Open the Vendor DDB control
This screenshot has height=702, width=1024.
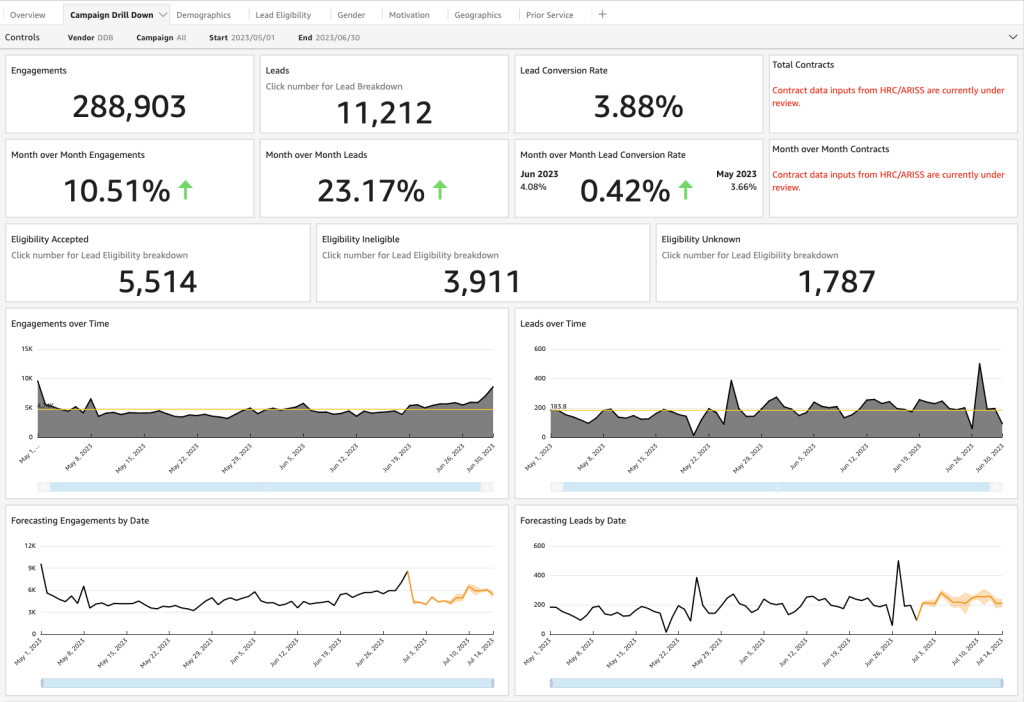pyautogui.click(x=90, y=37)
